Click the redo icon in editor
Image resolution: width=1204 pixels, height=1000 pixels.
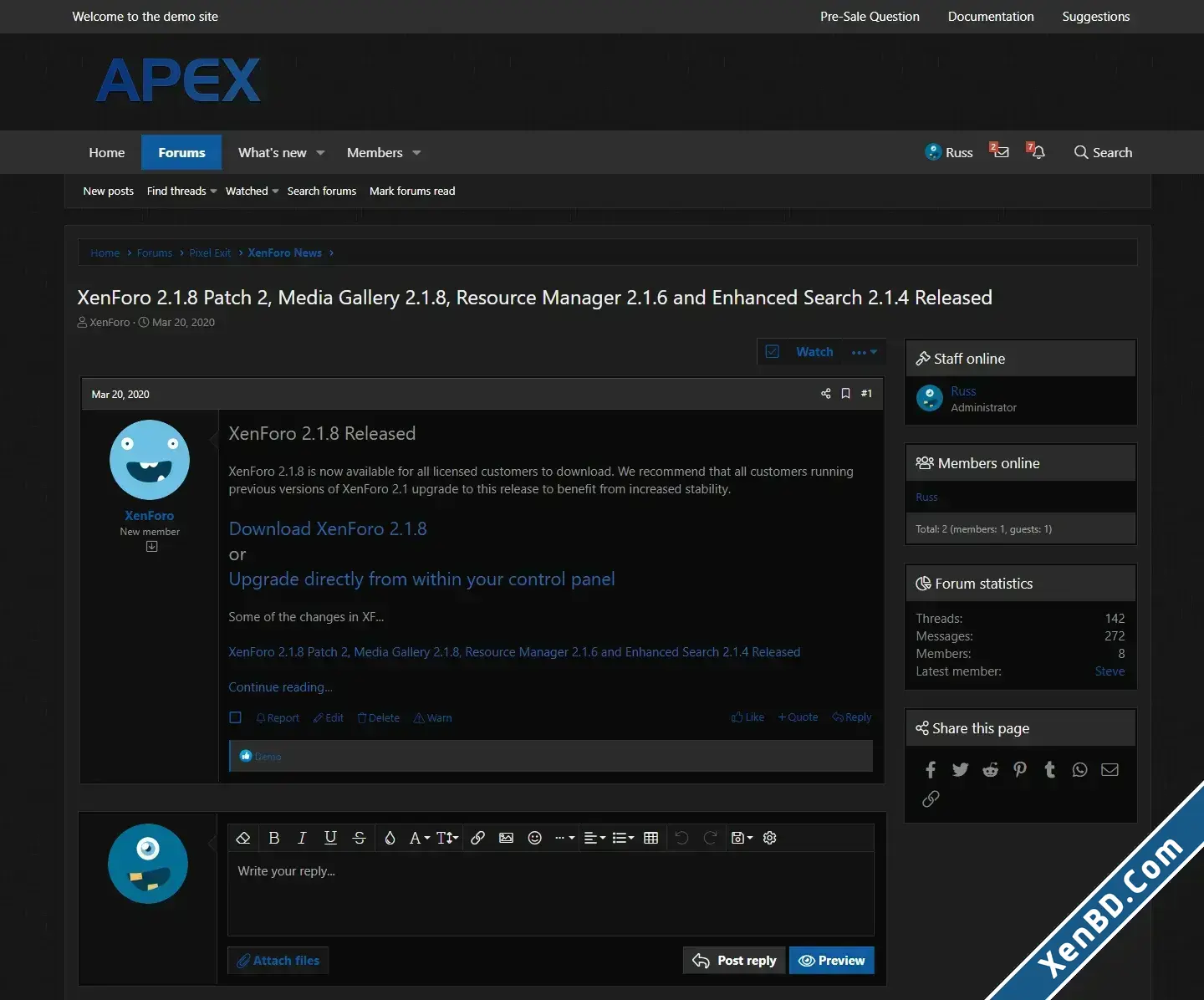710,838
